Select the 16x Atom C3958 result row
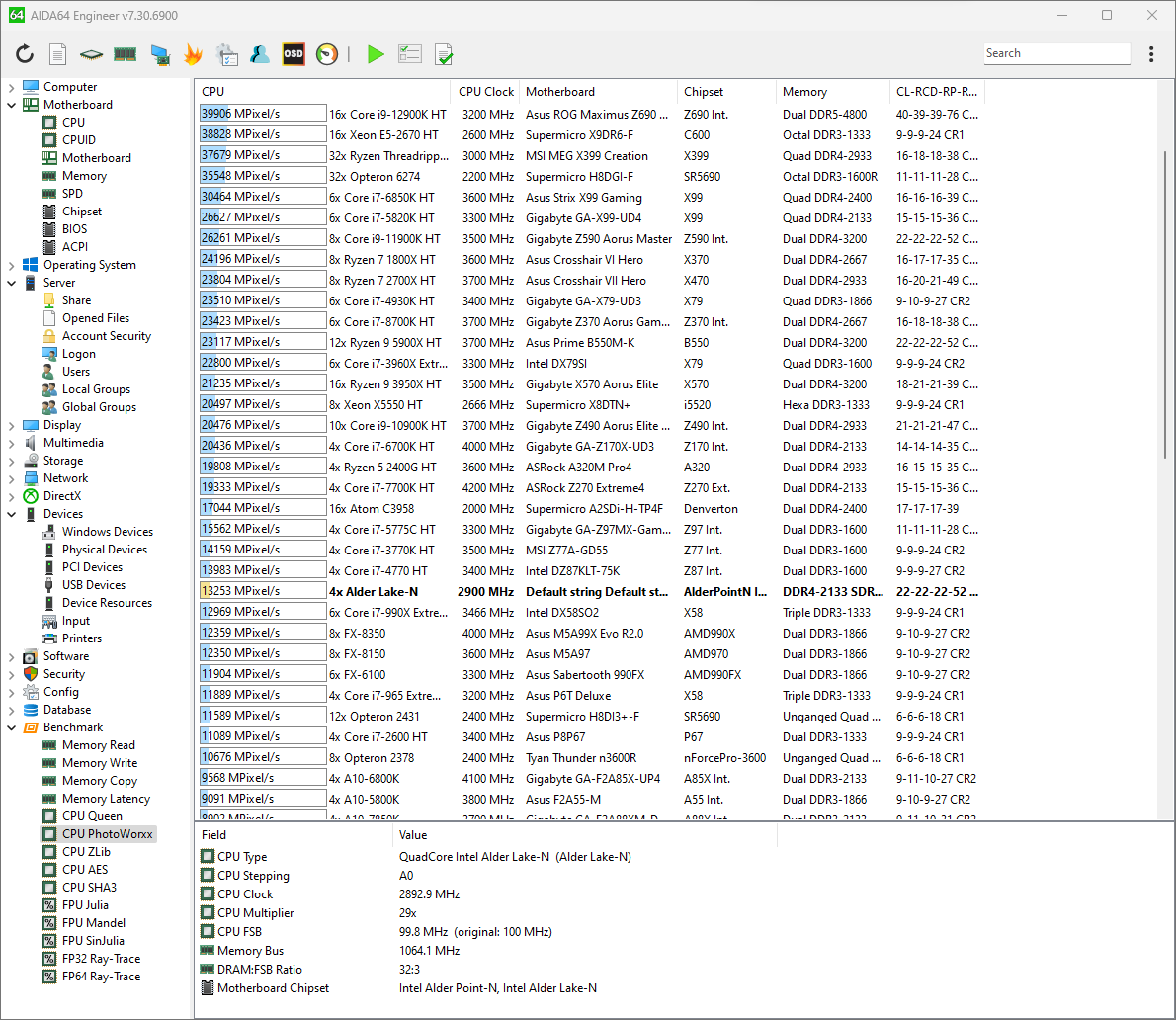Image resolution: width=1176 pixels, height=1020 pixels. pyautogui.click(x=590, y=508)
